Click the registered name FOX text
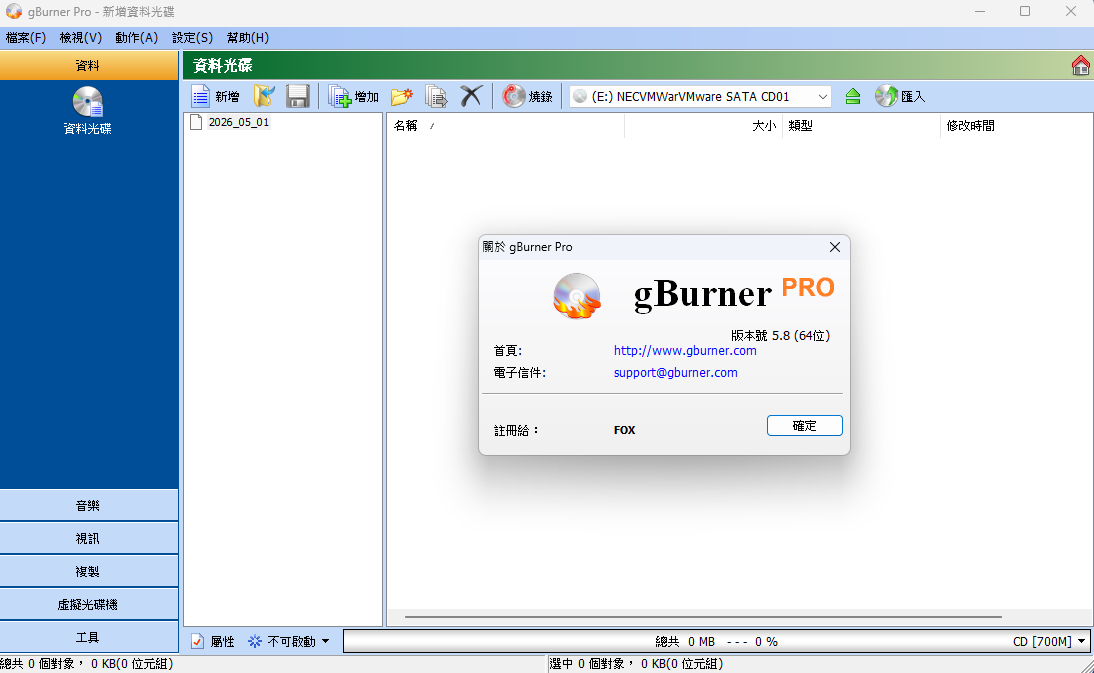Image resolution: width=1094 pixels, height=673 pixels. point(624,430)
